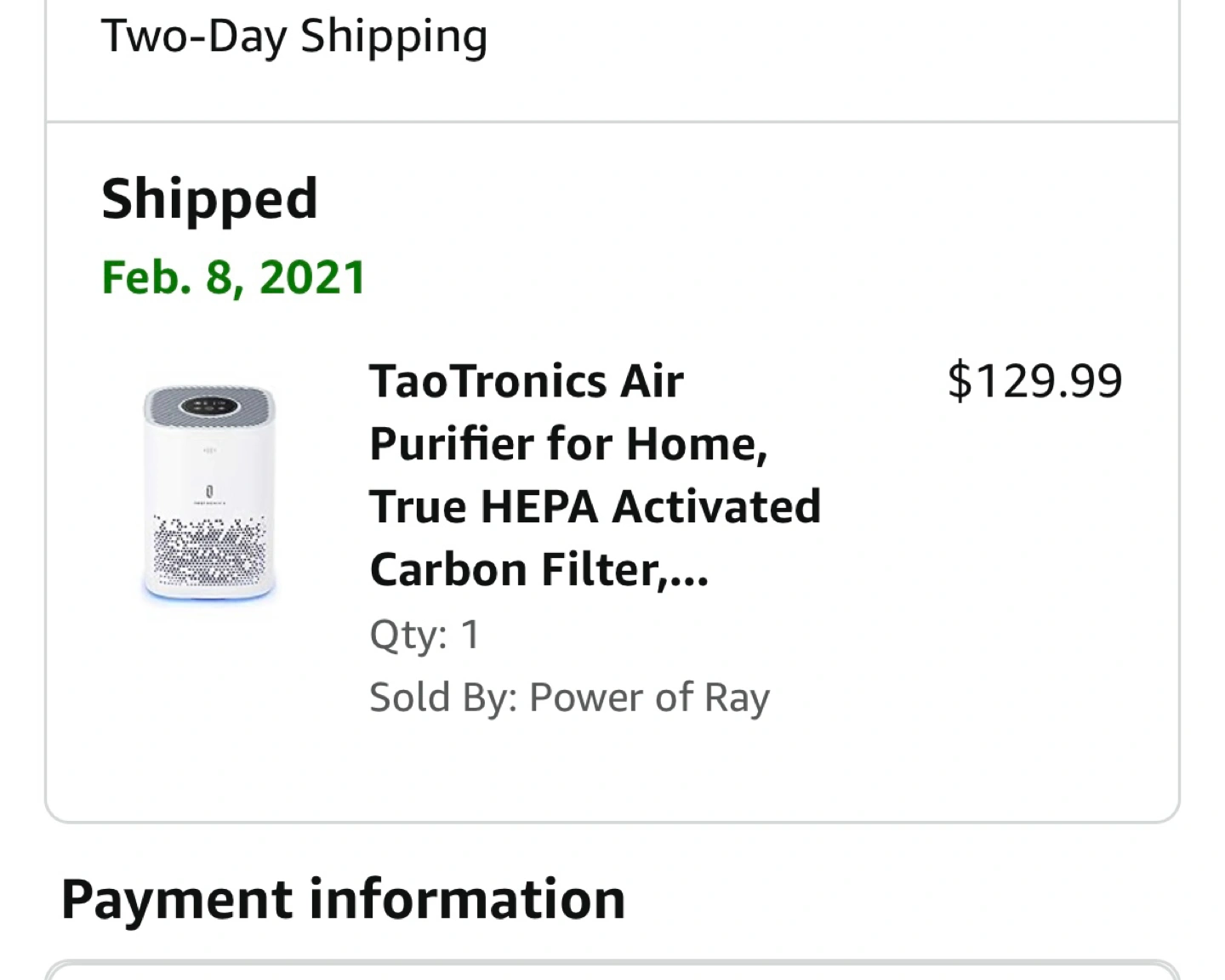Click the truncated title ellipsis after Carbon Filter
1225x980 pixels.
pos(689,572)
